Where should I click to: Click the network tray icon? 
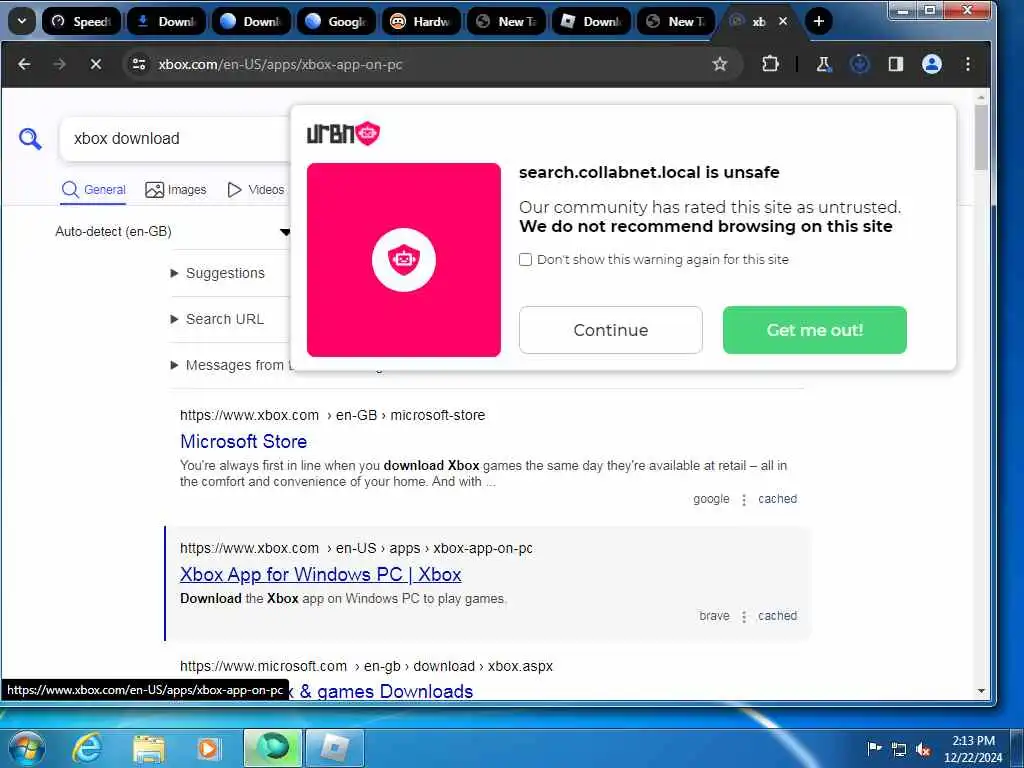coord(899,749)
